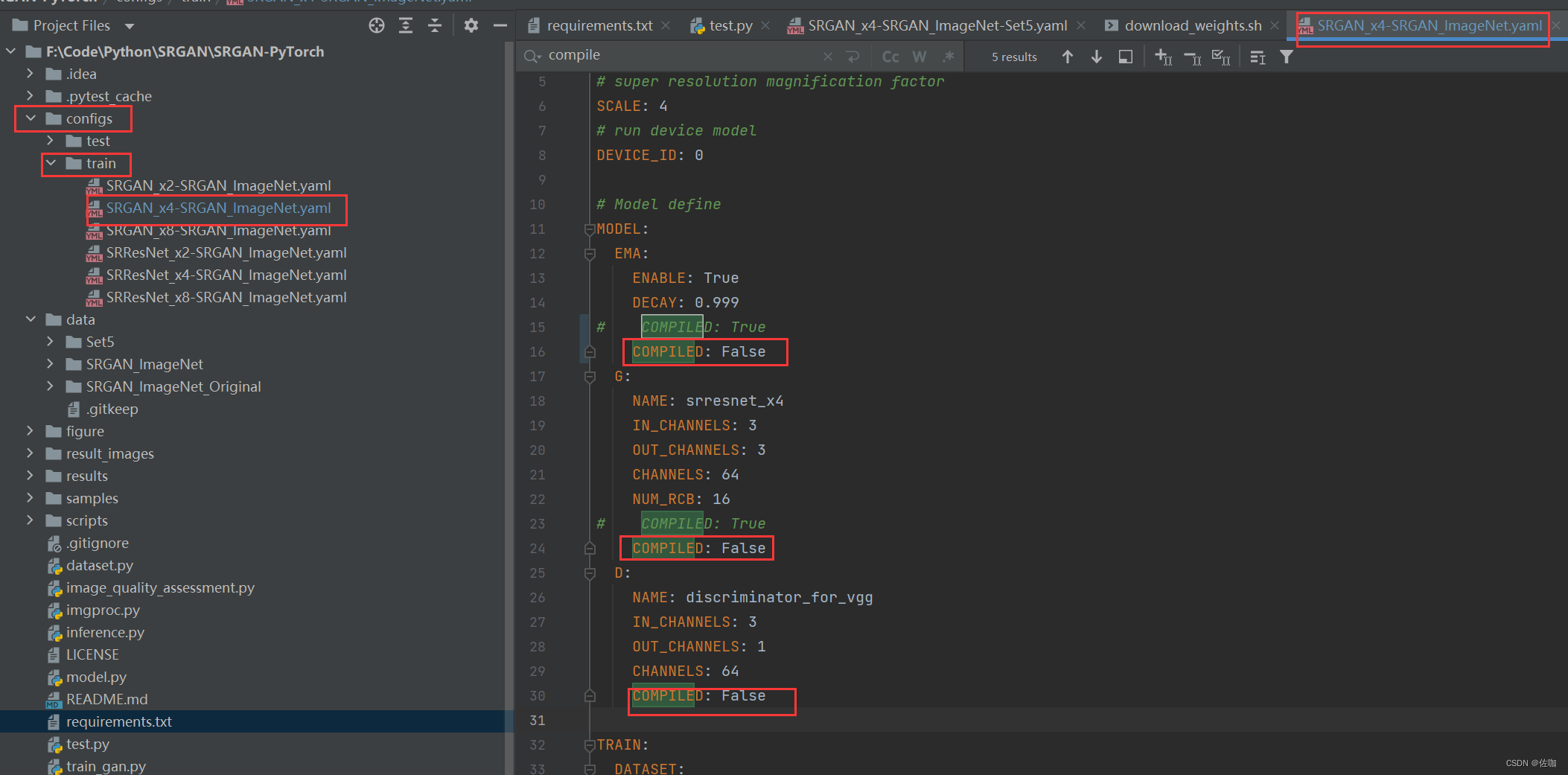Collapse the data folder
Screen dimensions: 1568x775
coord(31,319)
